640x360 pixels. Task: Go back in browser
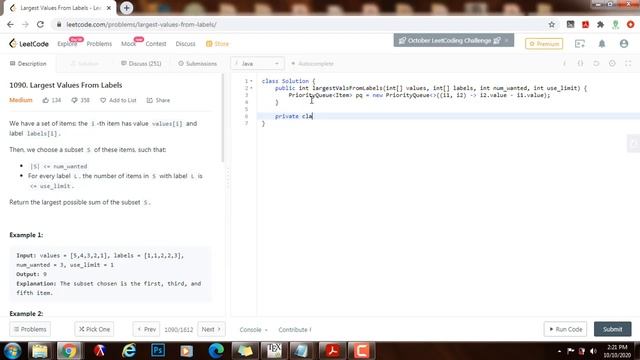pos(10,24)
